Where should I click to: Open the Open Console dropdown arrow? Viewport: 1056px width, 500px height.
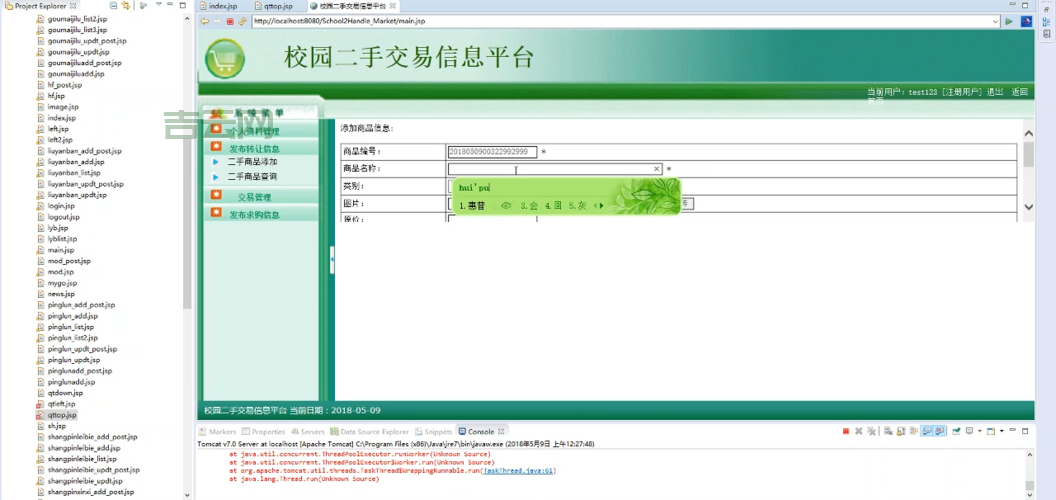tap(1002, 431)
